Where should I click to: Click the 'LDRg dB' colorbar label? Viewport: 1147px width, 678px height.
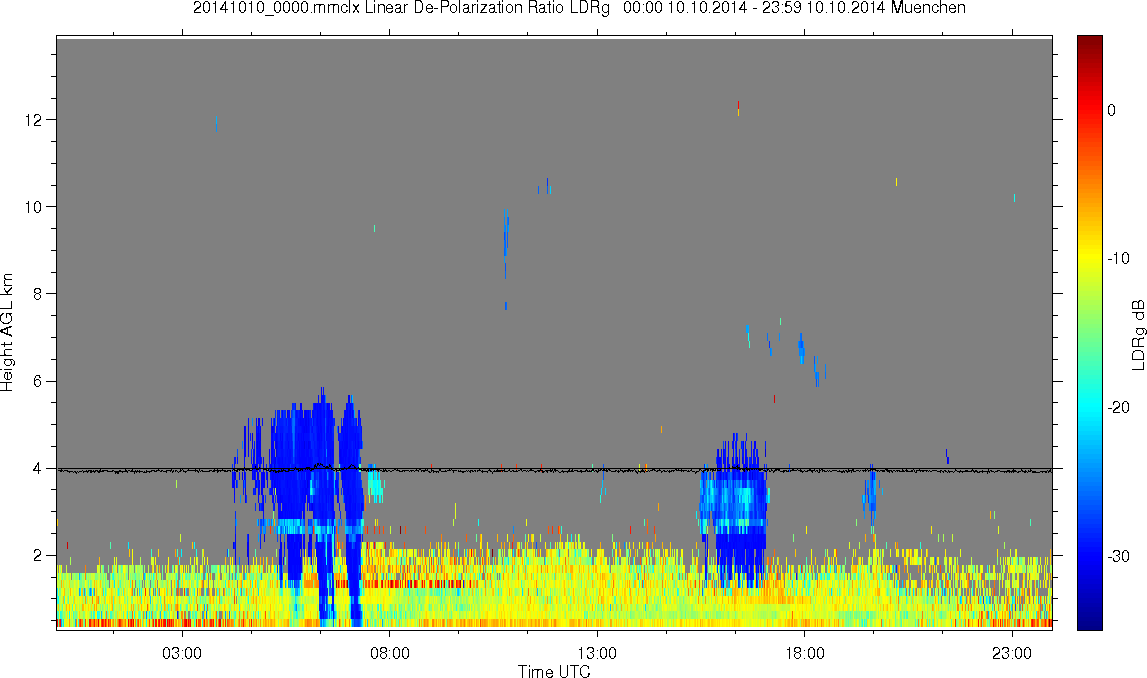(x=1137, y=334)
